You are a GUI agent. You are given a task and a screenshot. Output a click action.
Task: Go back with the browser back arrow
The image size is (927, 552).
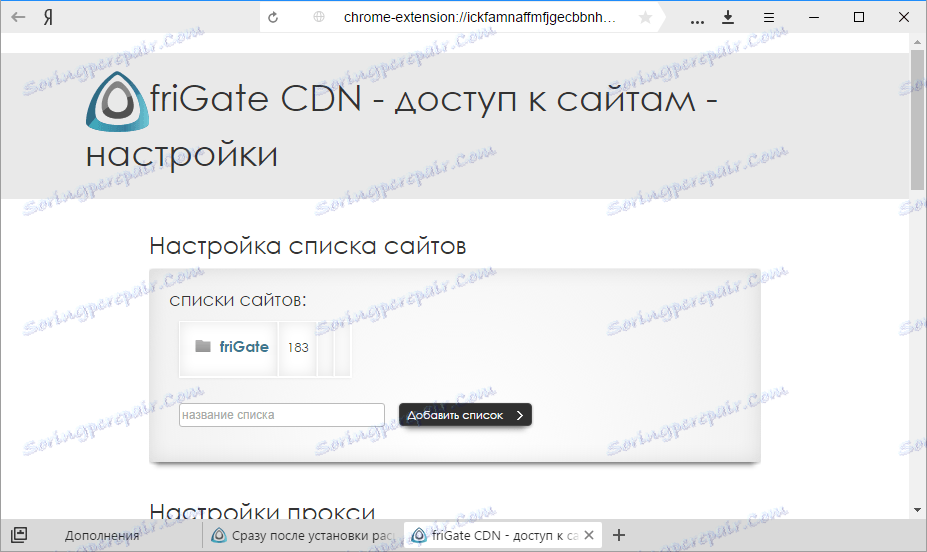click(x=18, y=17)
